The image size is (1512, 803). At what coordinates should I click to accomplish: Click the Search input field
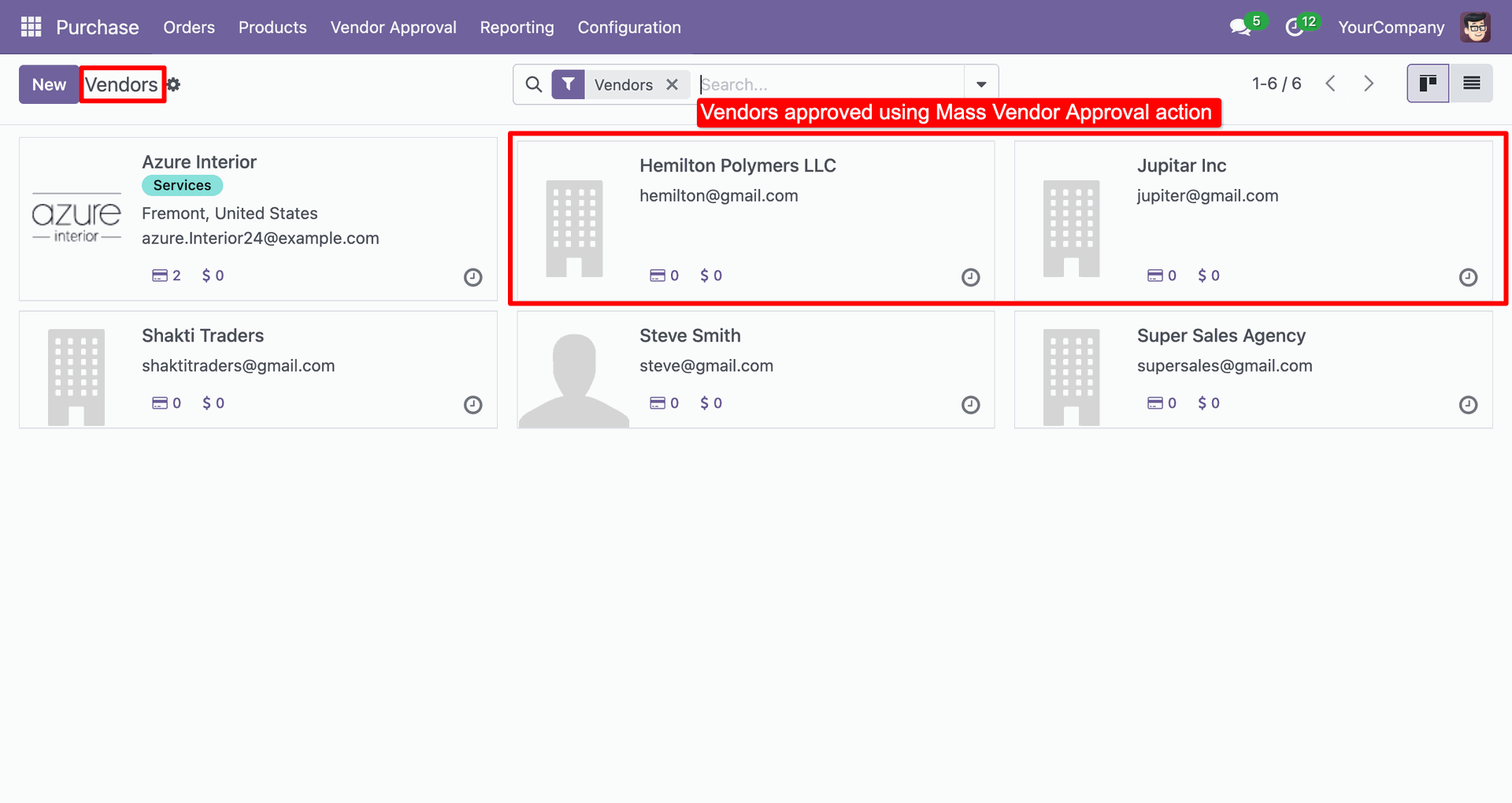830,84
